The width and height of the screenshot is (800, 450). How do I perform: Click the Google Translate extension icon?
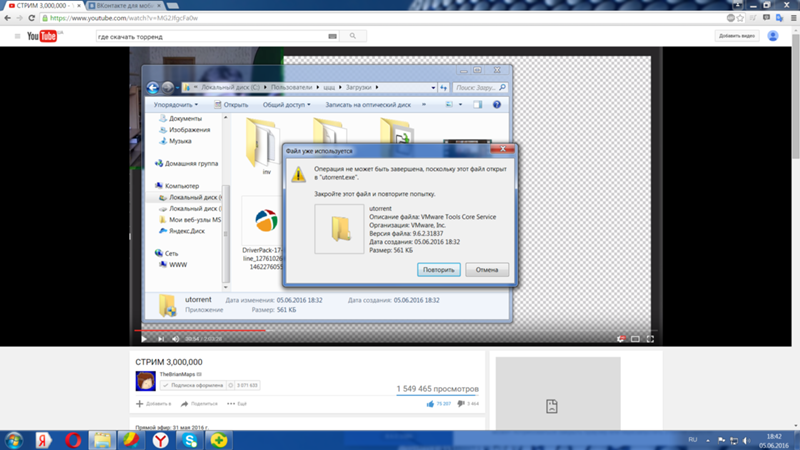pyautogui.click(x=779, y=18)
